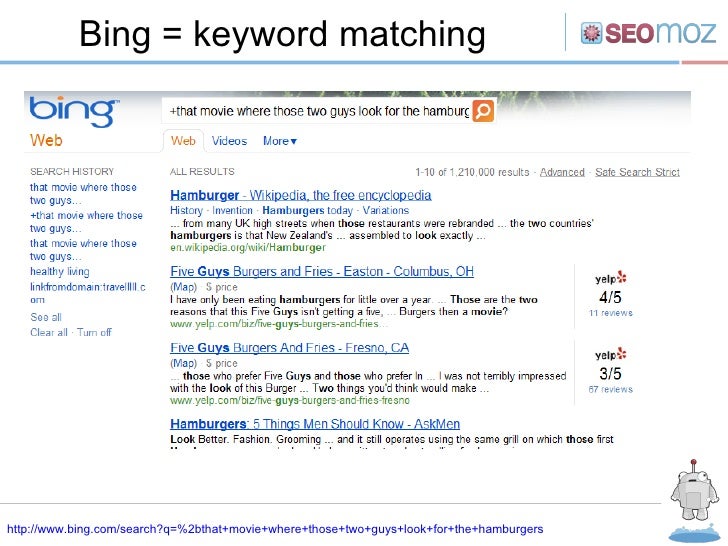Switch to the Videos tab
Viewport: 728px width, 546px height.
pos(229,141)
